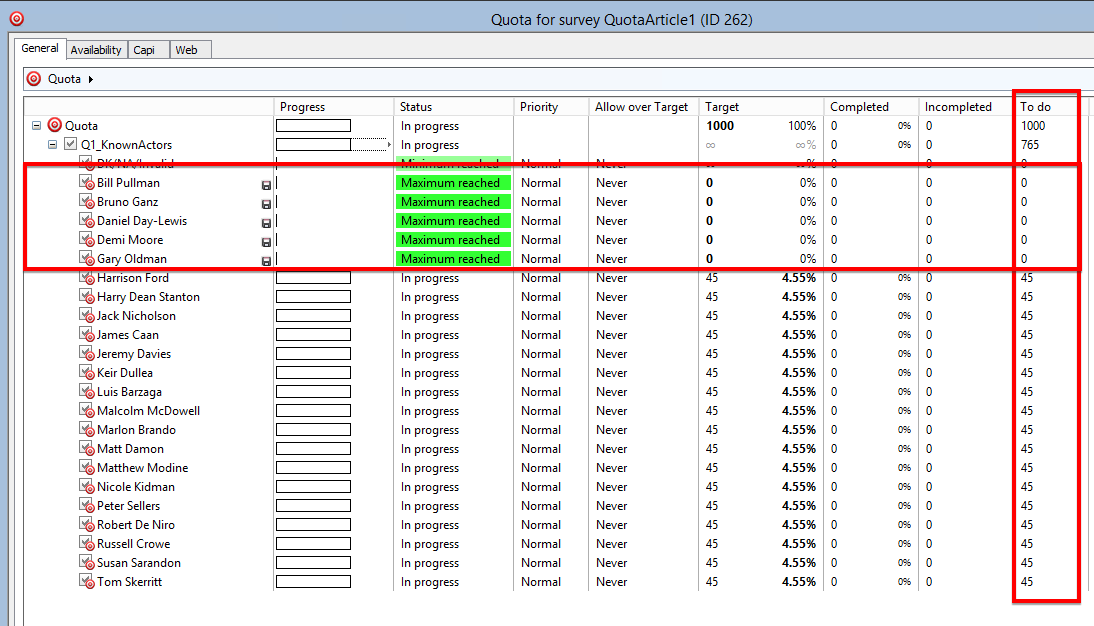
Task: Collapse the Quota root tree node
Action: tap(36, 126)
